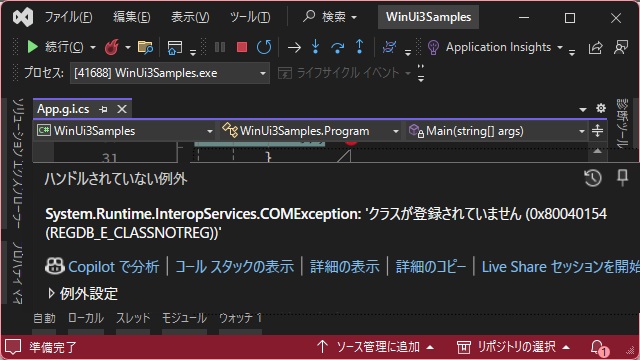Close the App.g.i.cs tab
Image resolution: width=640 pixels, height=360 pixels.
[122, 109]
